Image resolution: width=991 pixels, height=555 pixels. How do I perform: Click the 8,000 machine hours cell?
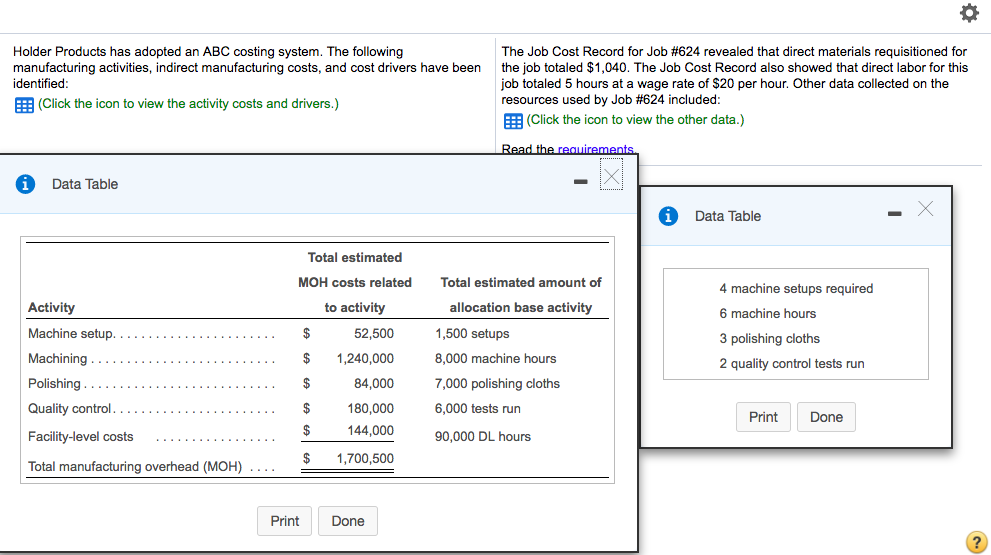point(496,358)
